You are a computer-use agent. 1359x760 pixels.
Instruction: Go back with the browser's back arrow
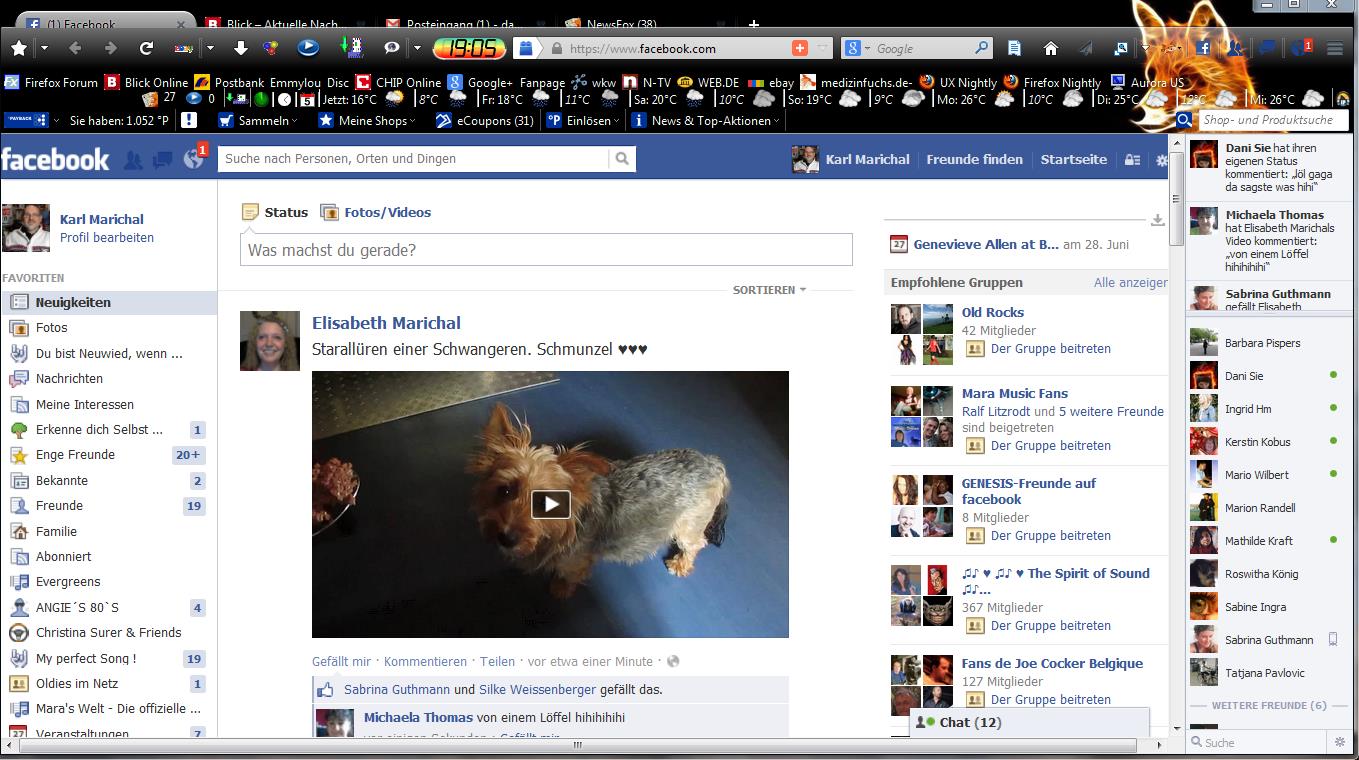pyautogui.click(x=77, y=47)
